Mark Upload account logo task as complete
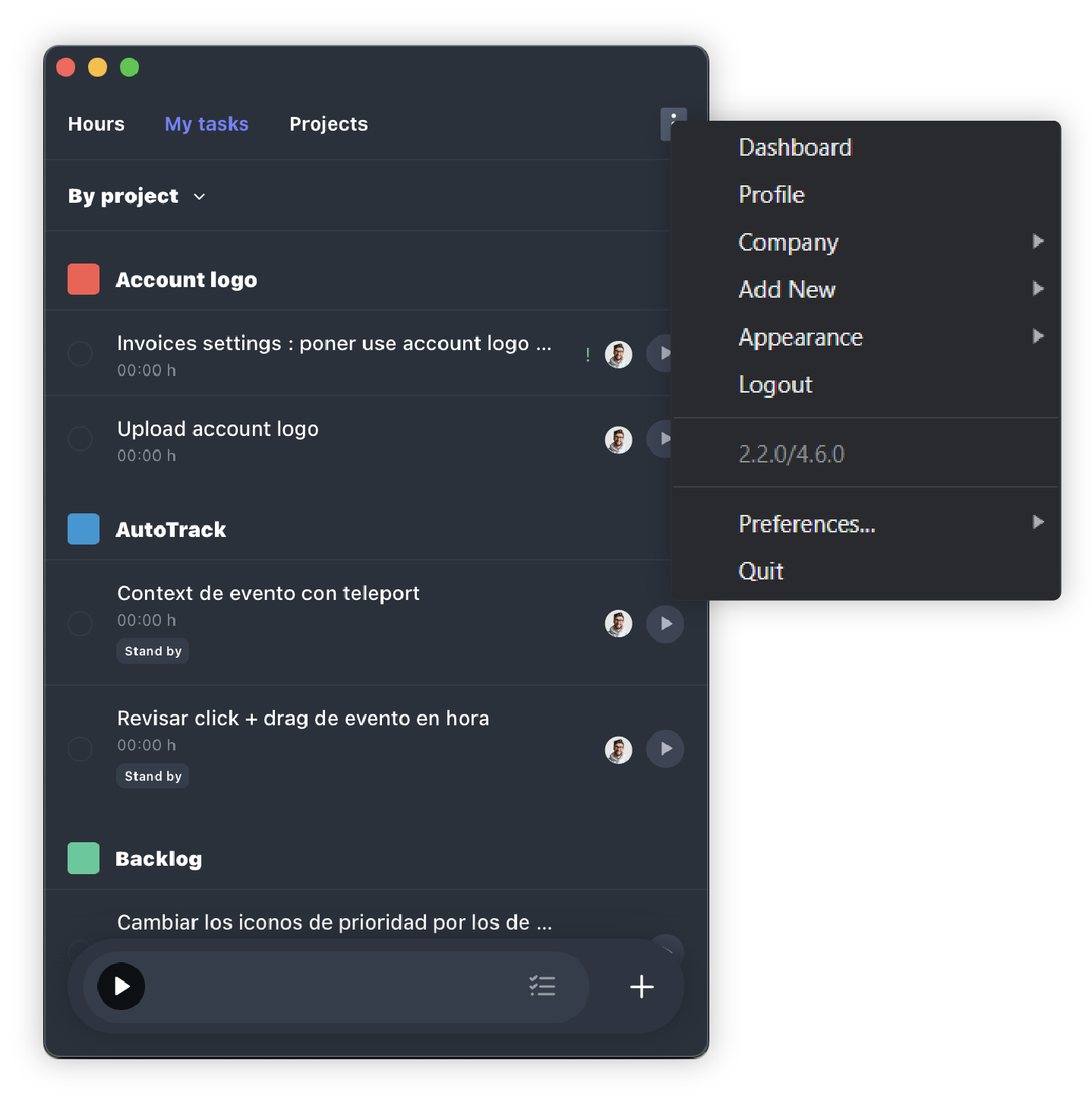The height and width of the screenshot is (1105, 1092). pyautogui.click(x=80, y=439)
